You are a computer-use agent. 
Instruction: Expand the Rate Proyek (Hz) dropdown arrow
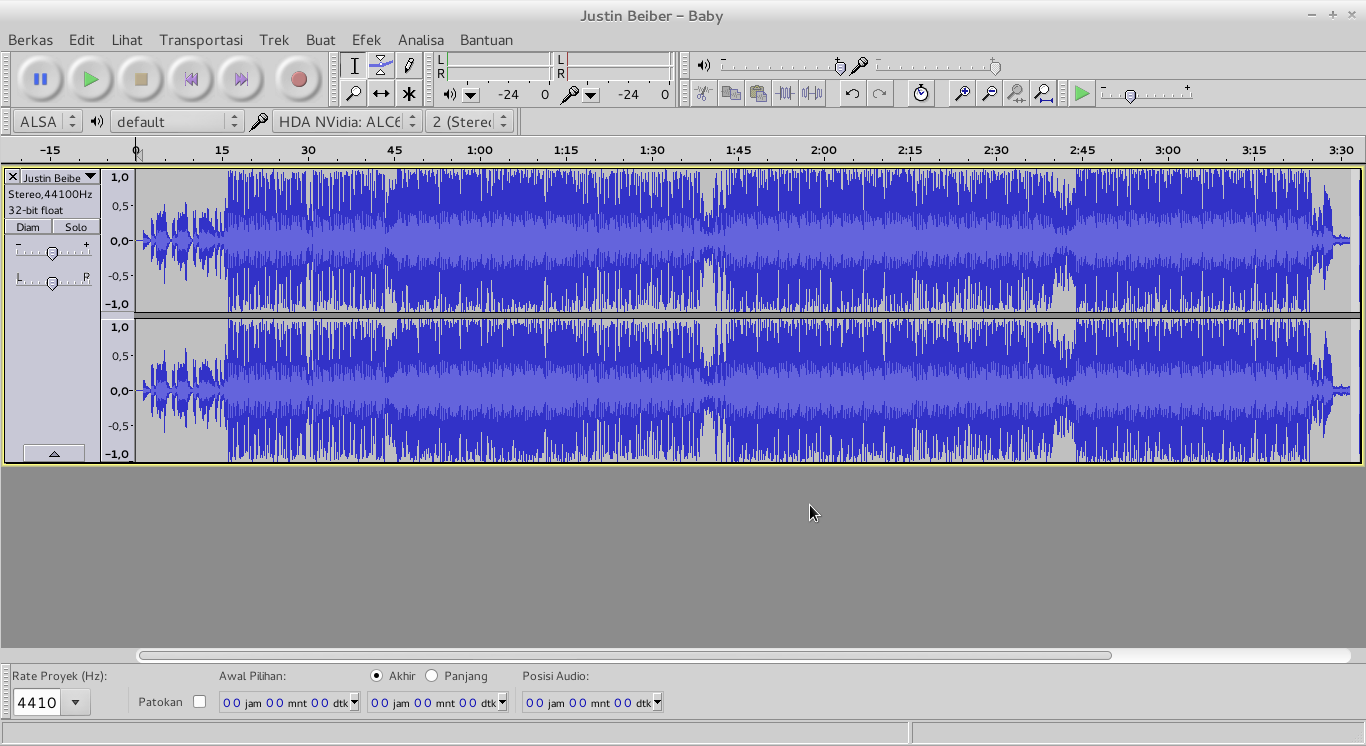click(76, 702)
